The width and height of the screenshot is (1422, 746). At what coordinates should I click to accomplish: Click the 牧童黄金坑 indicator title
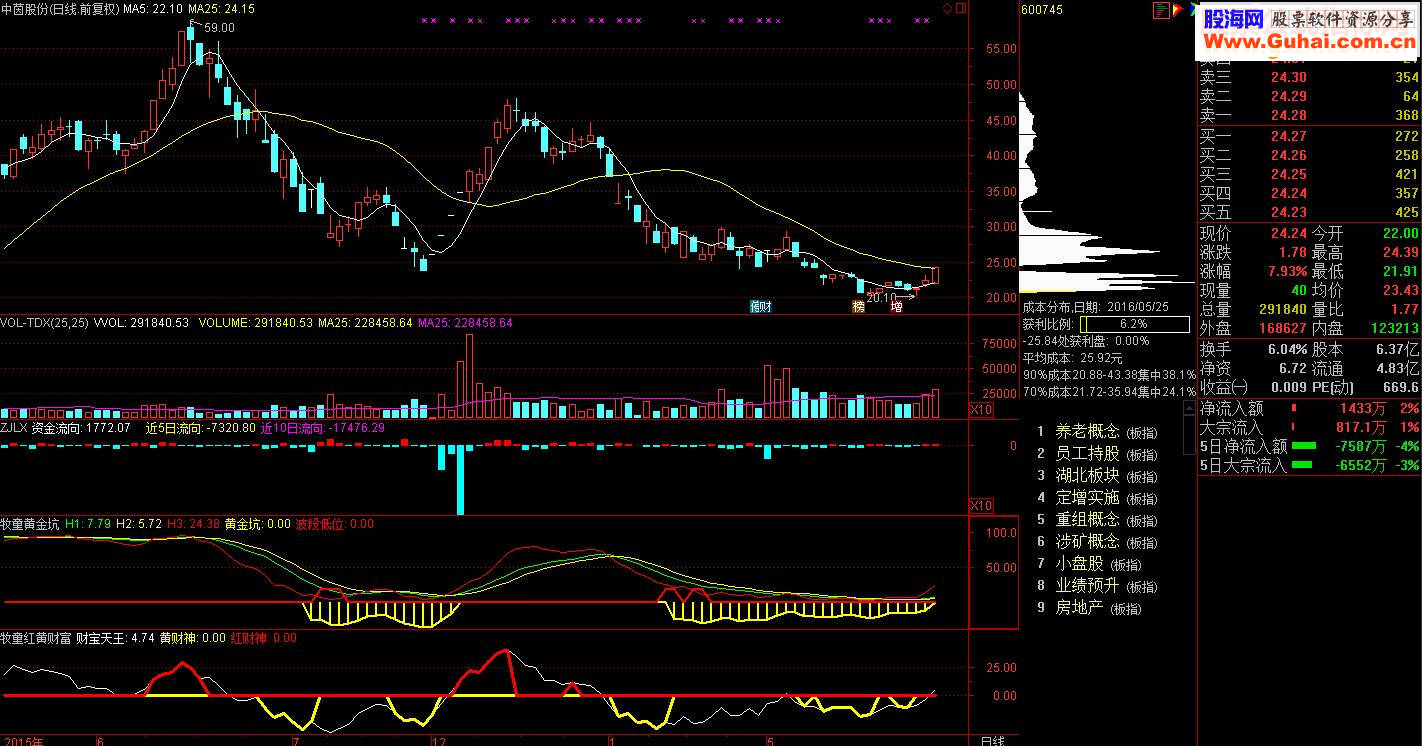click(x=30, y=524)
